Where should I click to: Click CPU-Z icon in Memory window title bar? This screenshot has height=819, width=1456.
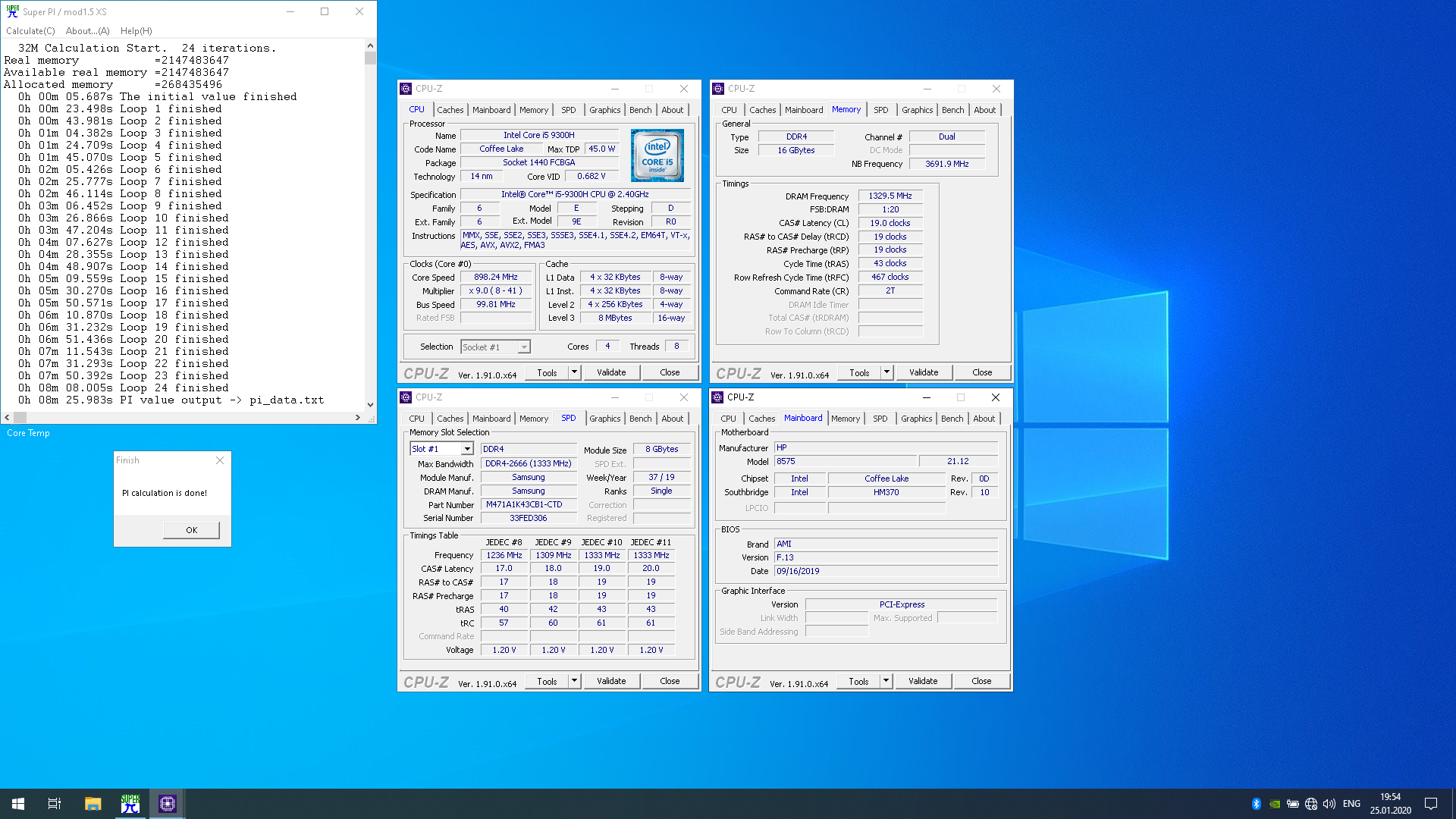pos(718,89)
